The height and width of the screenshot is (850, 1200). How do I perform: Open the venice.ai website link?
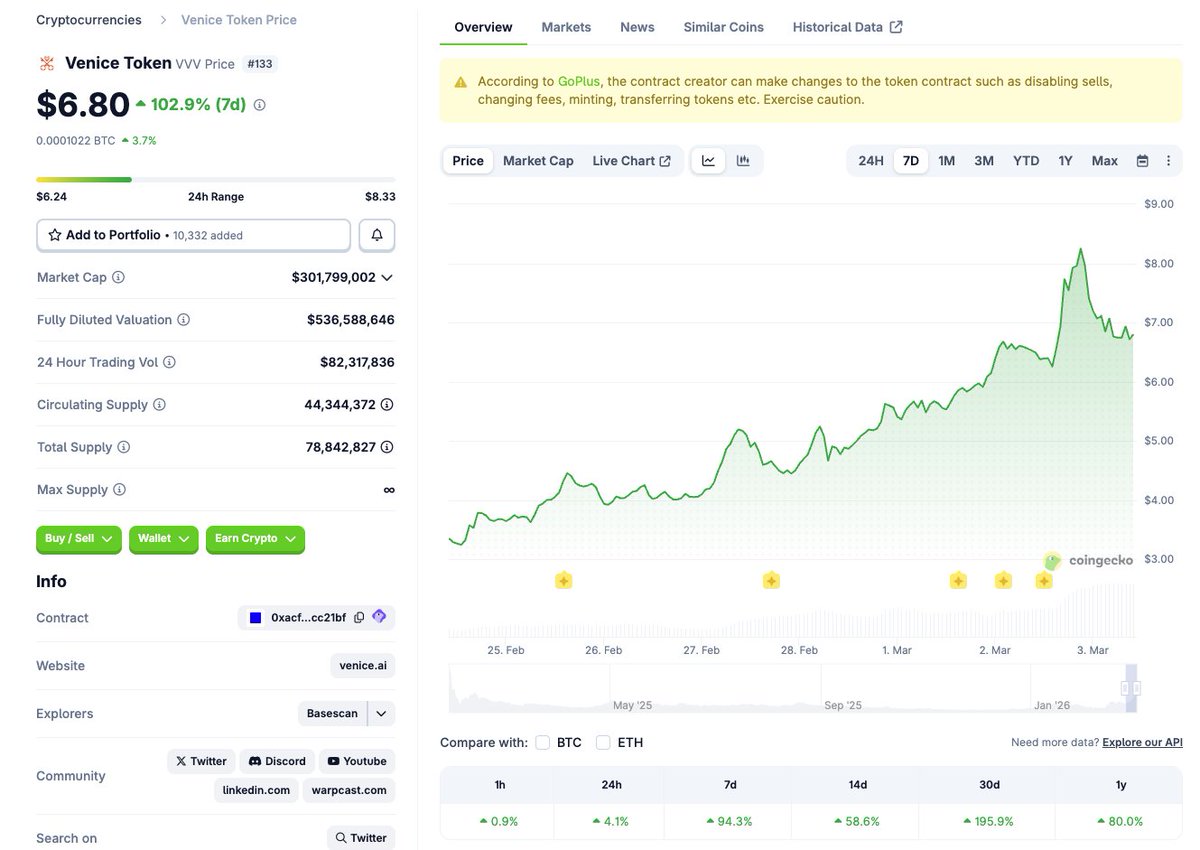362,665
